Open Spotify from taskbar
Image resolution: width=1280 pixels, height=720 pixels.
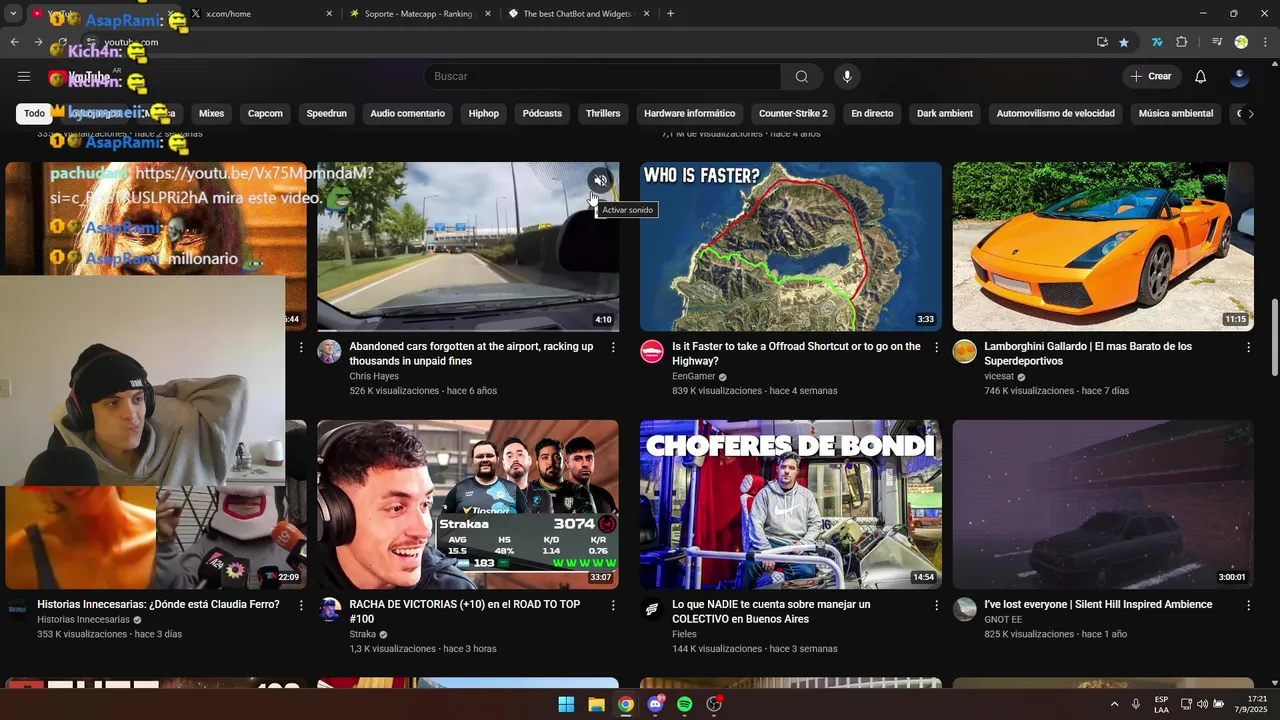(x=685, y=704)
